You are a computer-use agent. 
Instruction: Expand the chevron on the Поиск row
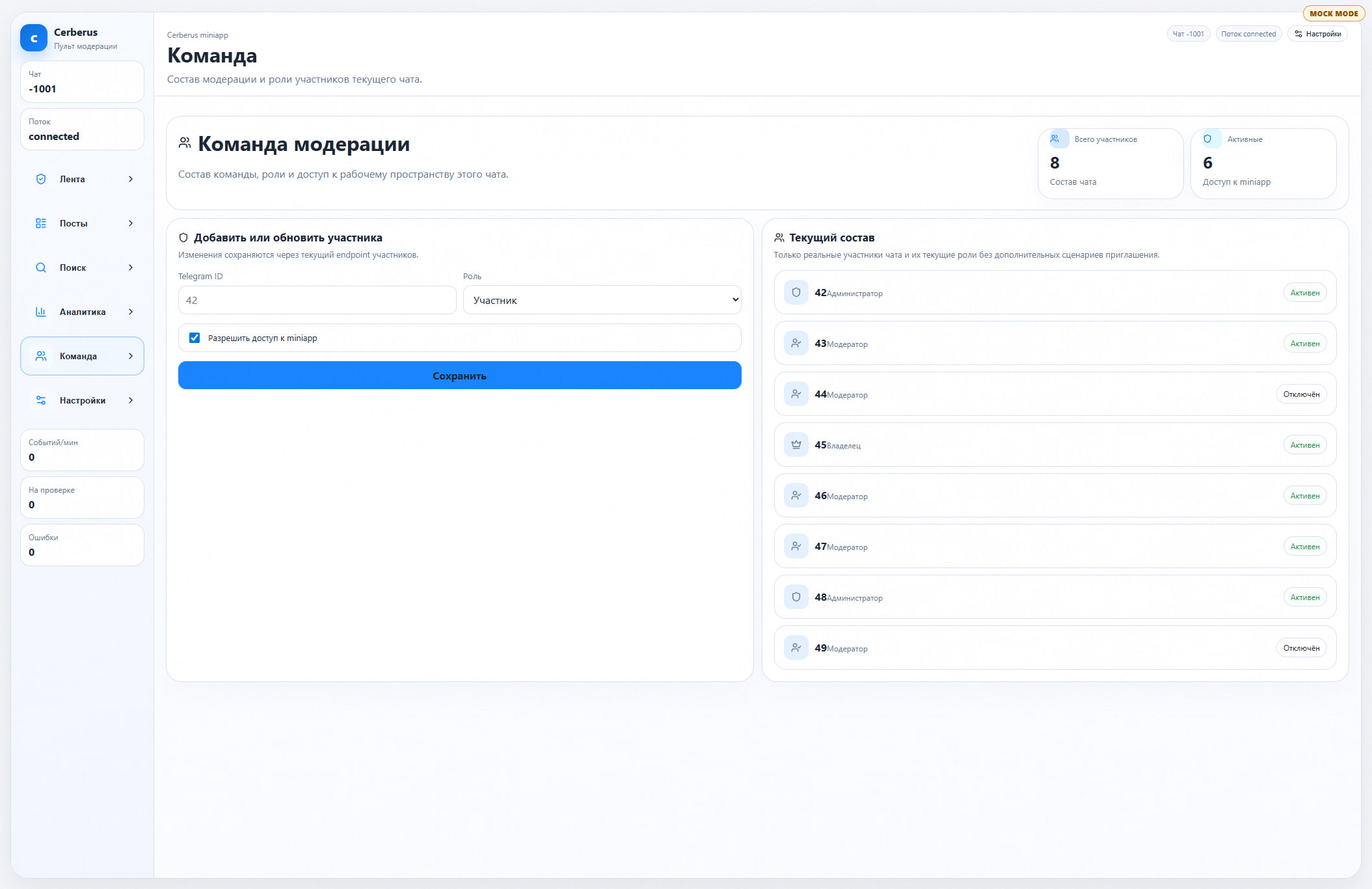click(131, 267)
